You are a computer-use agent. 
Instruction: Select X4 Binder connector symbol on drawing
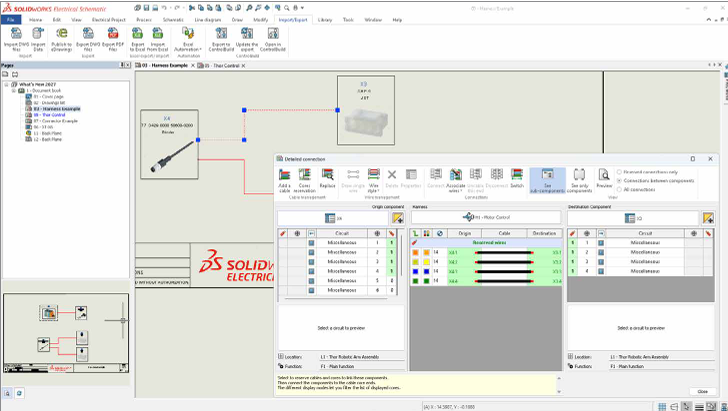coord(169,144)
